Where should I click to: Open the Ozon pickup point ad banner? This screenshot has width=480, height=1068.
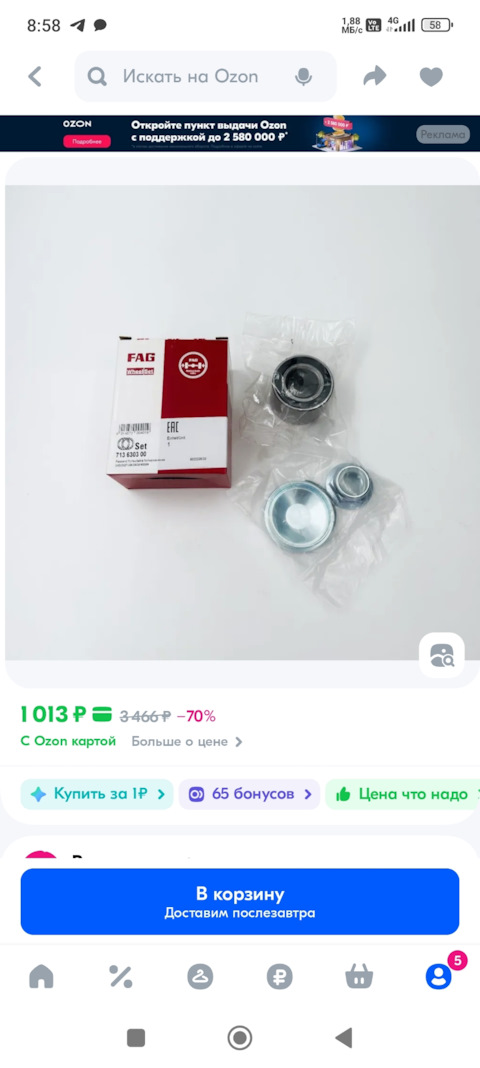pyautogui.click(x=240, y=133)
